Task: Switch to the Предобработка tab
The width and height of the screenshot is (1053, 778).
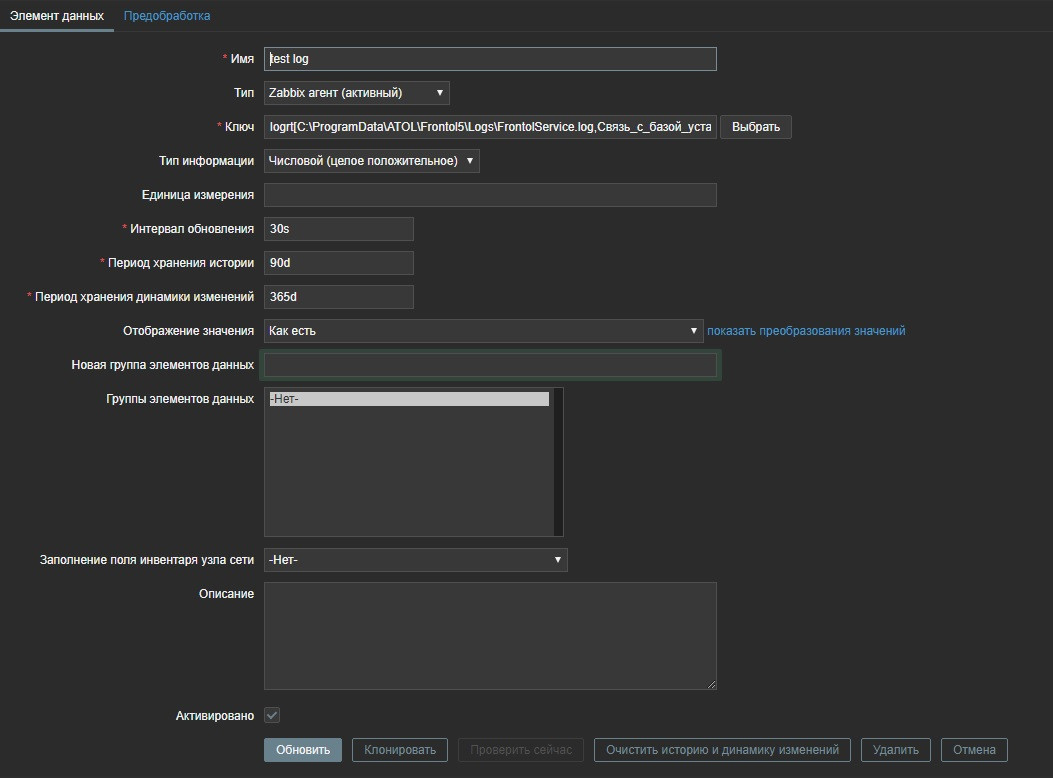Action: pyautogui.click(x=167, y=16)
